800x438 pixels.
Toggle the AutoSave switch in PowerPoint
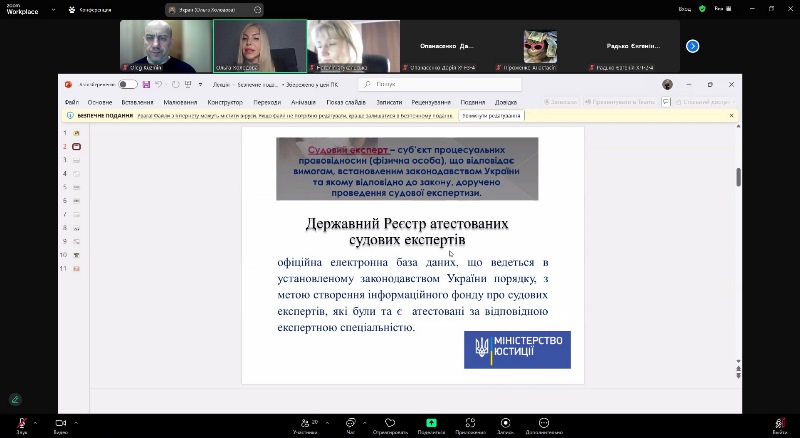click(x=128, y=85)
